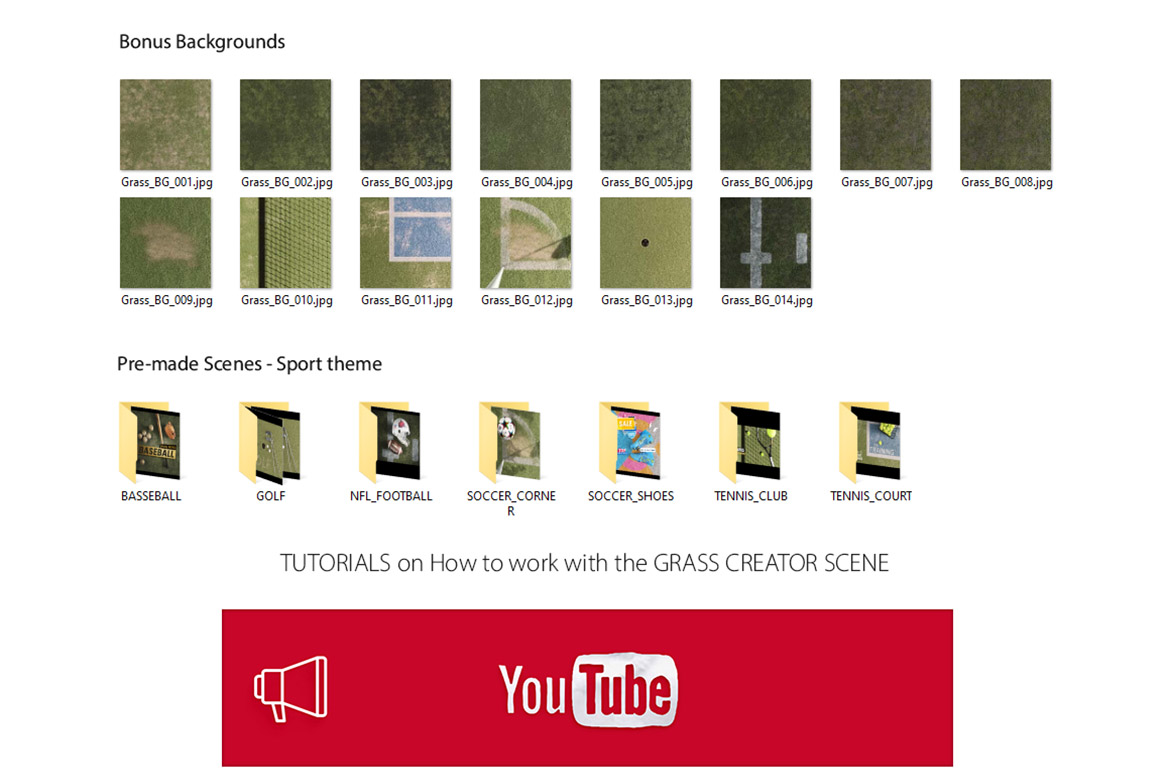
Task: Open the TENNIS_CLUB folder icon
Action: (751, 442)
